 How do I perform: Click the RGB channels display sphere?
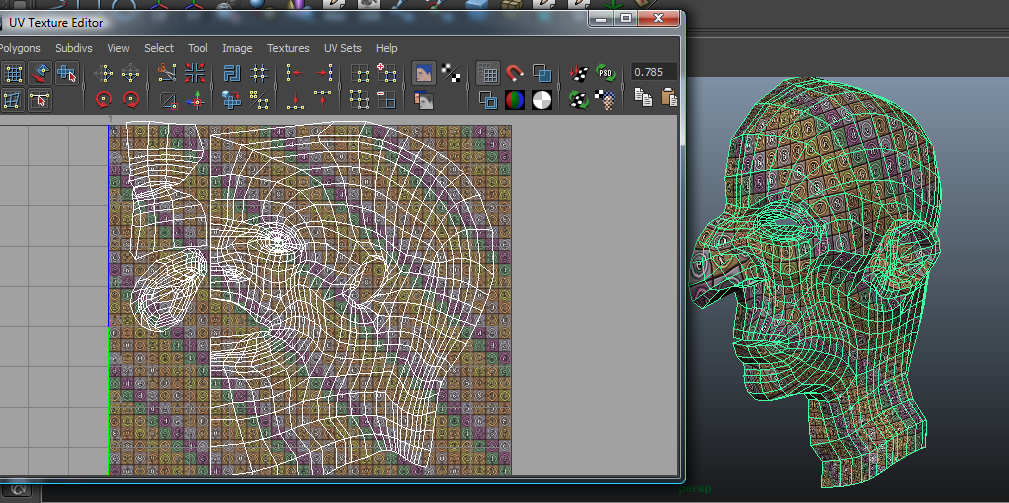[x=515, y=99]
